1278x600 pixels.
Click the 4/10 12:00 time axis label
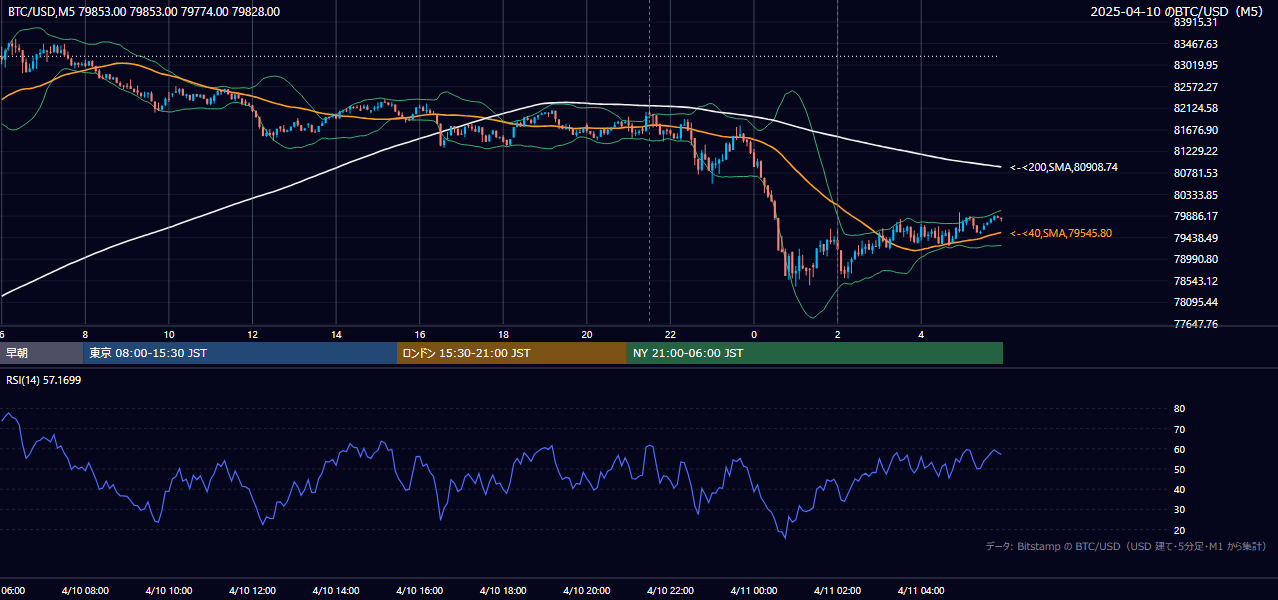(252, 591)
